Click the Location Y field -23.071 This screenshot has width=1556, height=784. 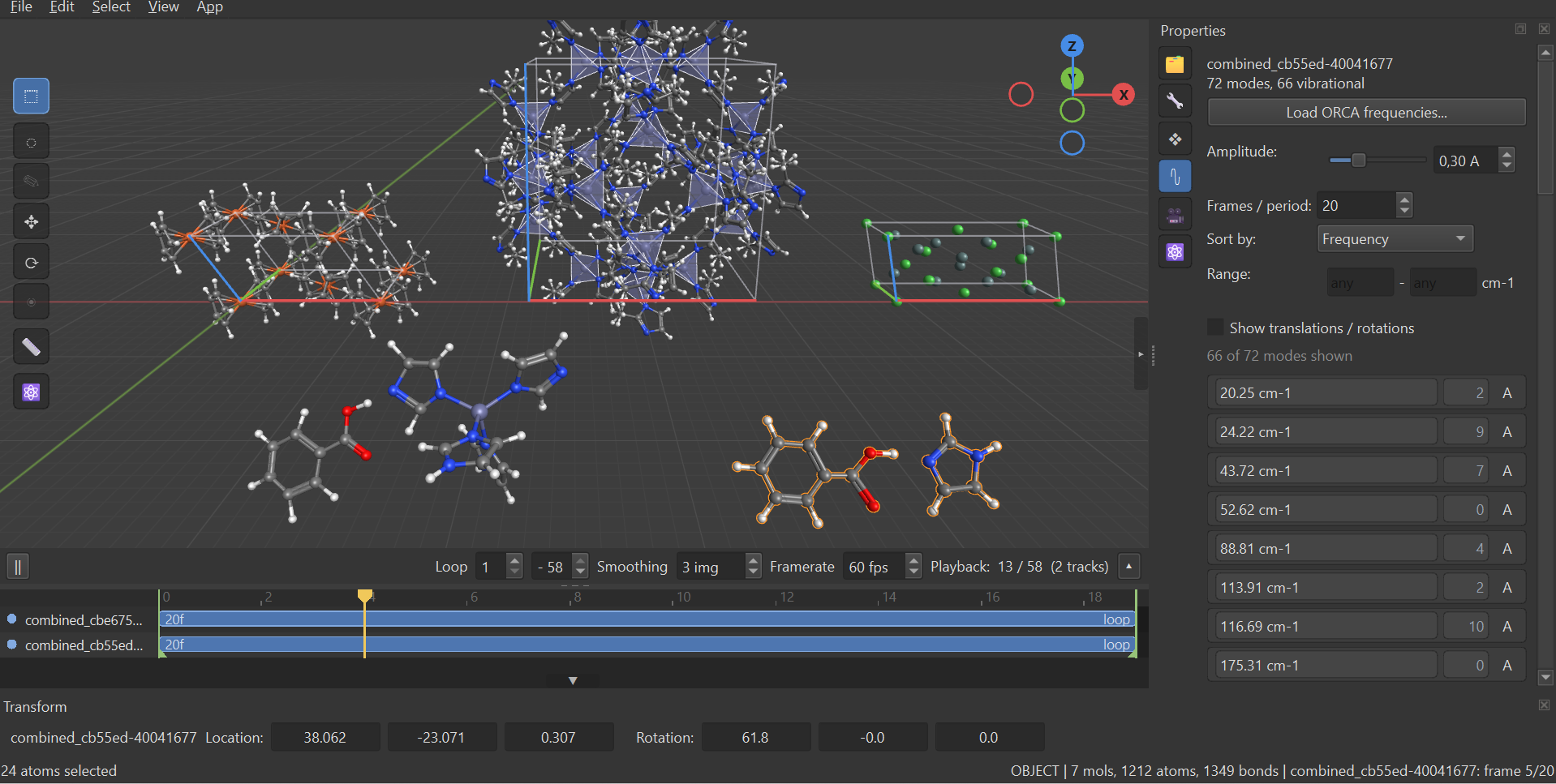pos(441,737)
